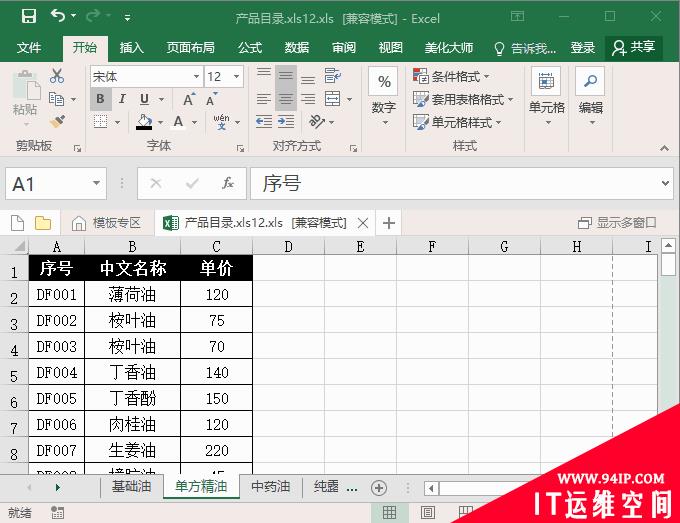
Task: Switch to the 插入 tab
Action: pyautogui.click(x=131, y=47)
